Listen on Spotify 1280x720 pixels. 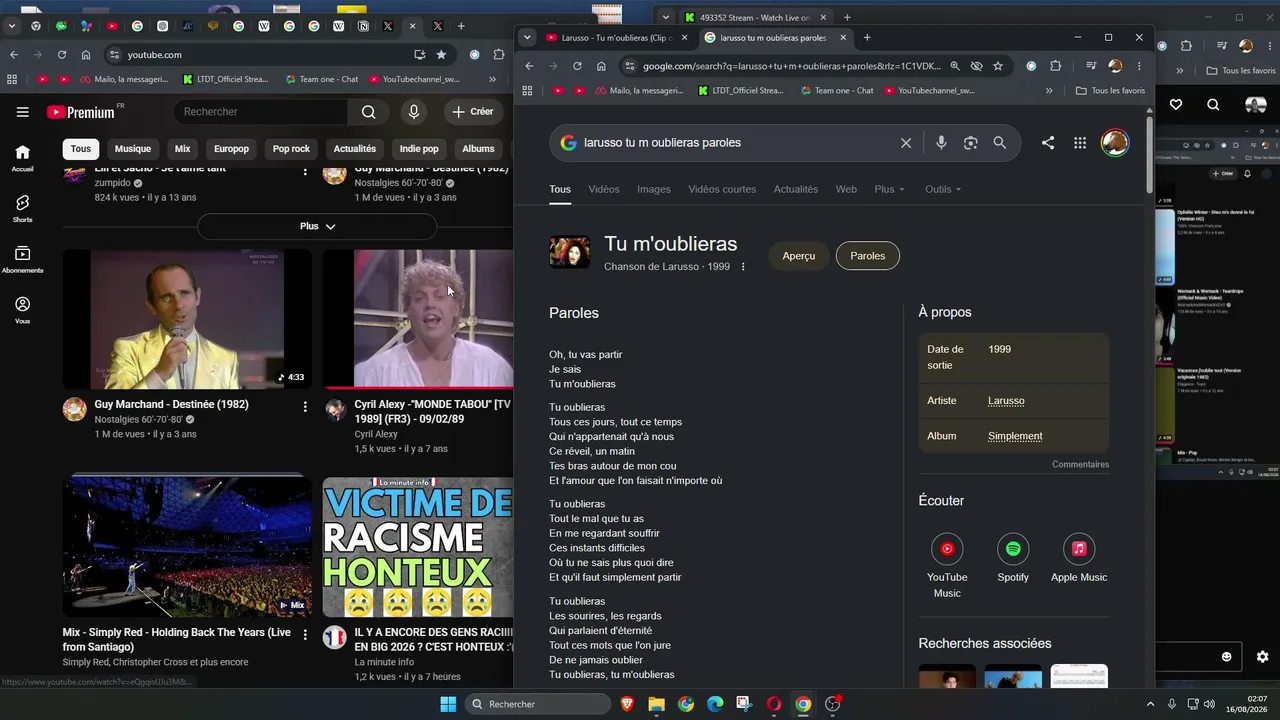1013,558
